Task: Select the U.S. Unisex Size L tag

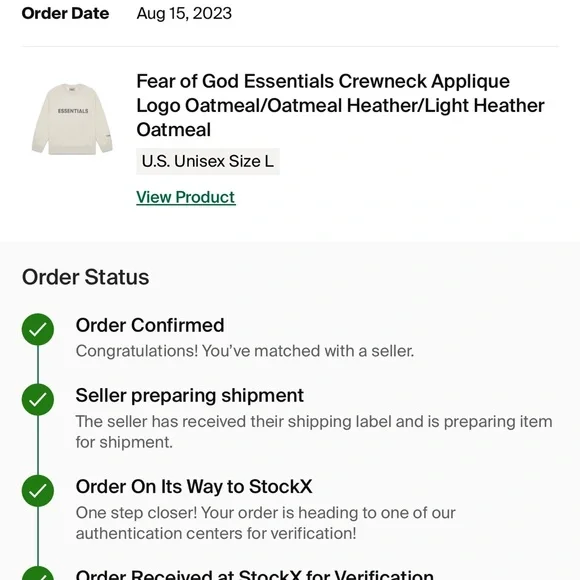Action: 208,161
